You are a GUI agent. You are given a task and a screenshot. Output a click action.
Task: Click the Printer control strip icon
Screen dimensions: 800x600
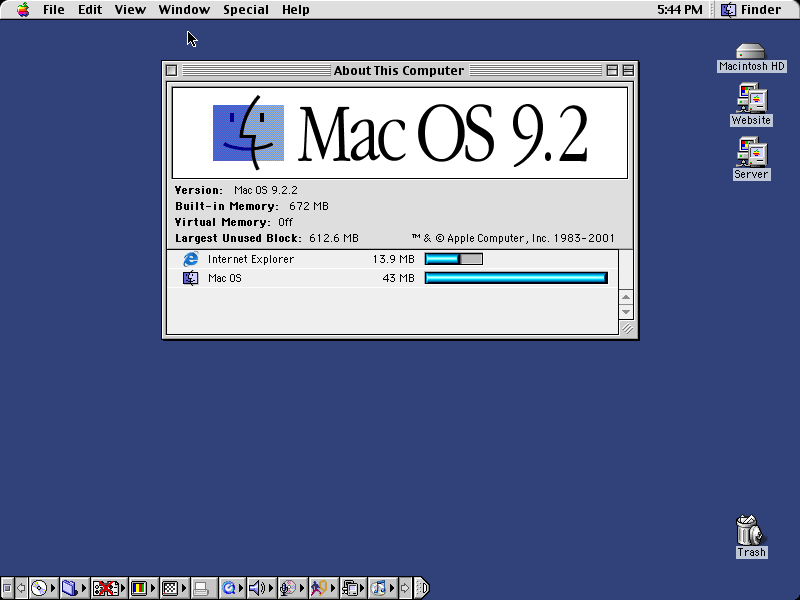(x=203, y=588)
